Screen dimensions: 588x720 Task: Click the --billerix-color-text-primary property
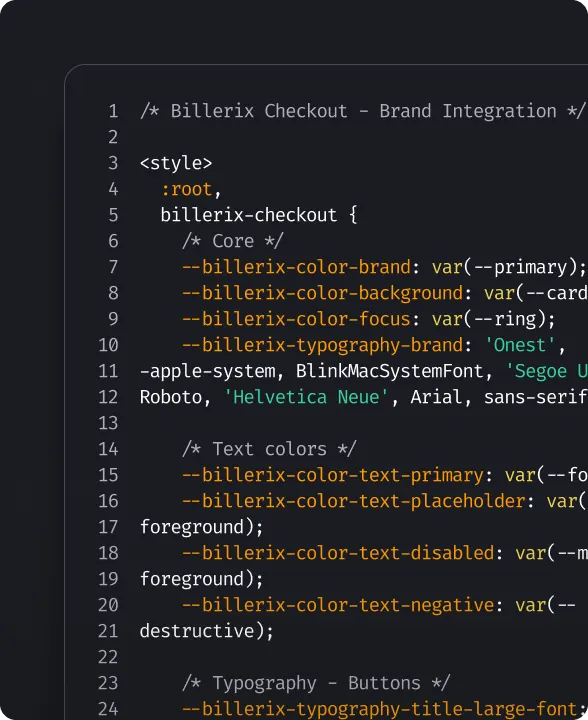pos(333,475)
